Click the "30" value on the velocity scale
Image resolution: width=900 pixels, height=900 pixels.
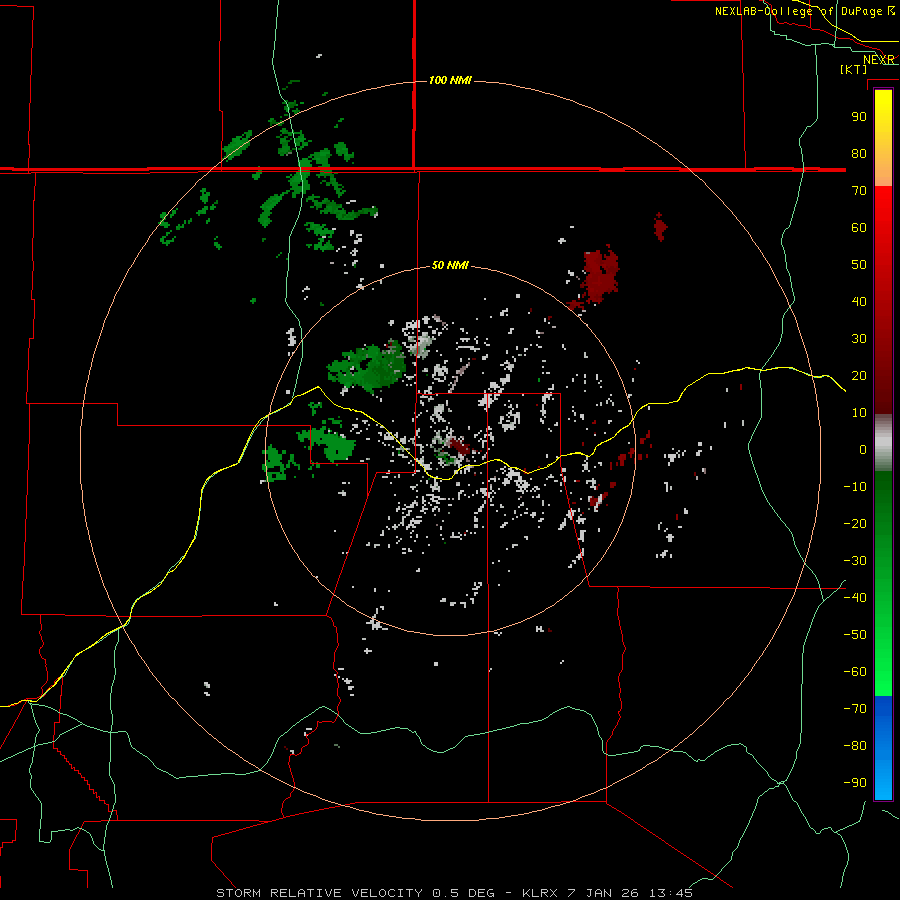[859, 339]
